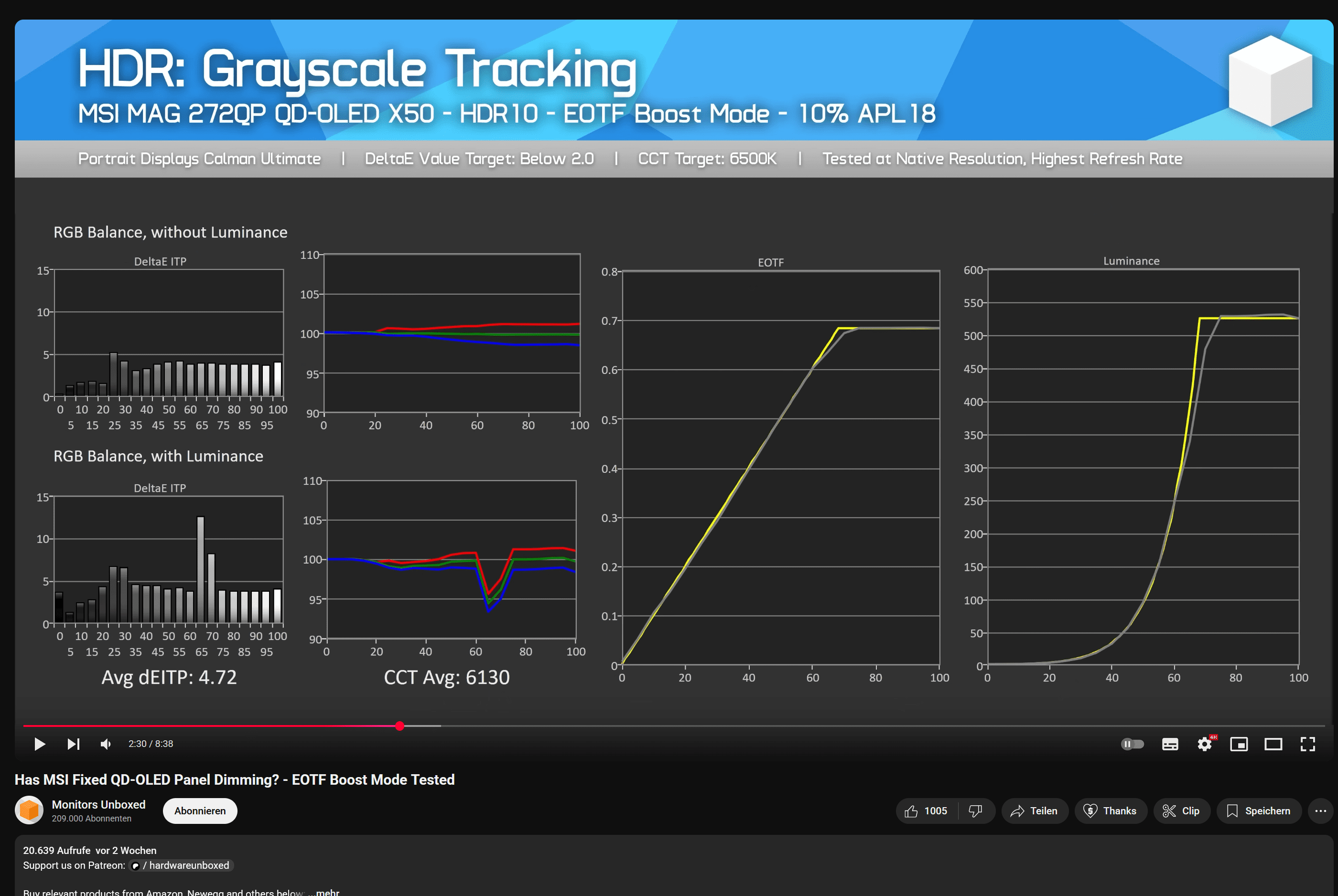Image resolution: width=1338 pixels, height=896 pixels.
Task: Click the video title text
Action: pyautogui.click(x=234, y=779)
